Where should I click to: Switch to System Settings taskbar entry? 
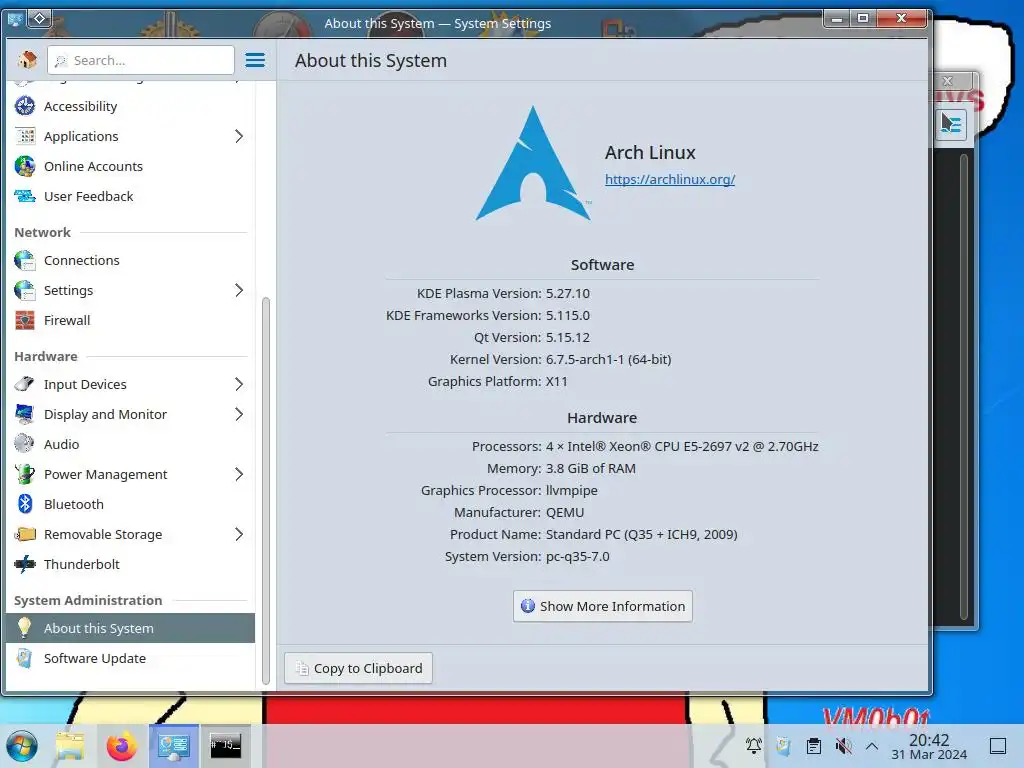[x=174, y=746]
